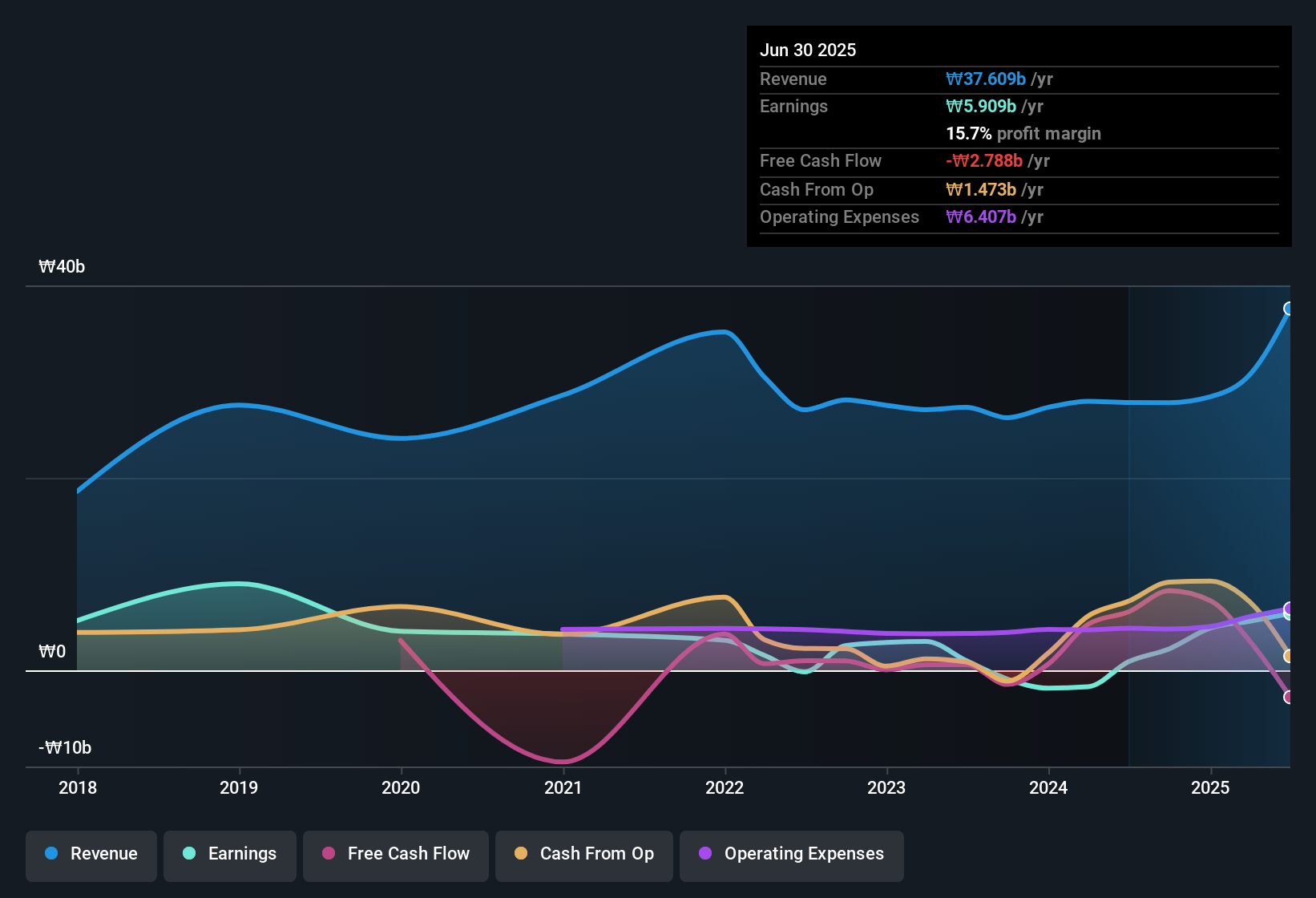Click the ₩5.909b earnings value
The height and width of the screenshot is (898, 1316).
coord(981,107)
